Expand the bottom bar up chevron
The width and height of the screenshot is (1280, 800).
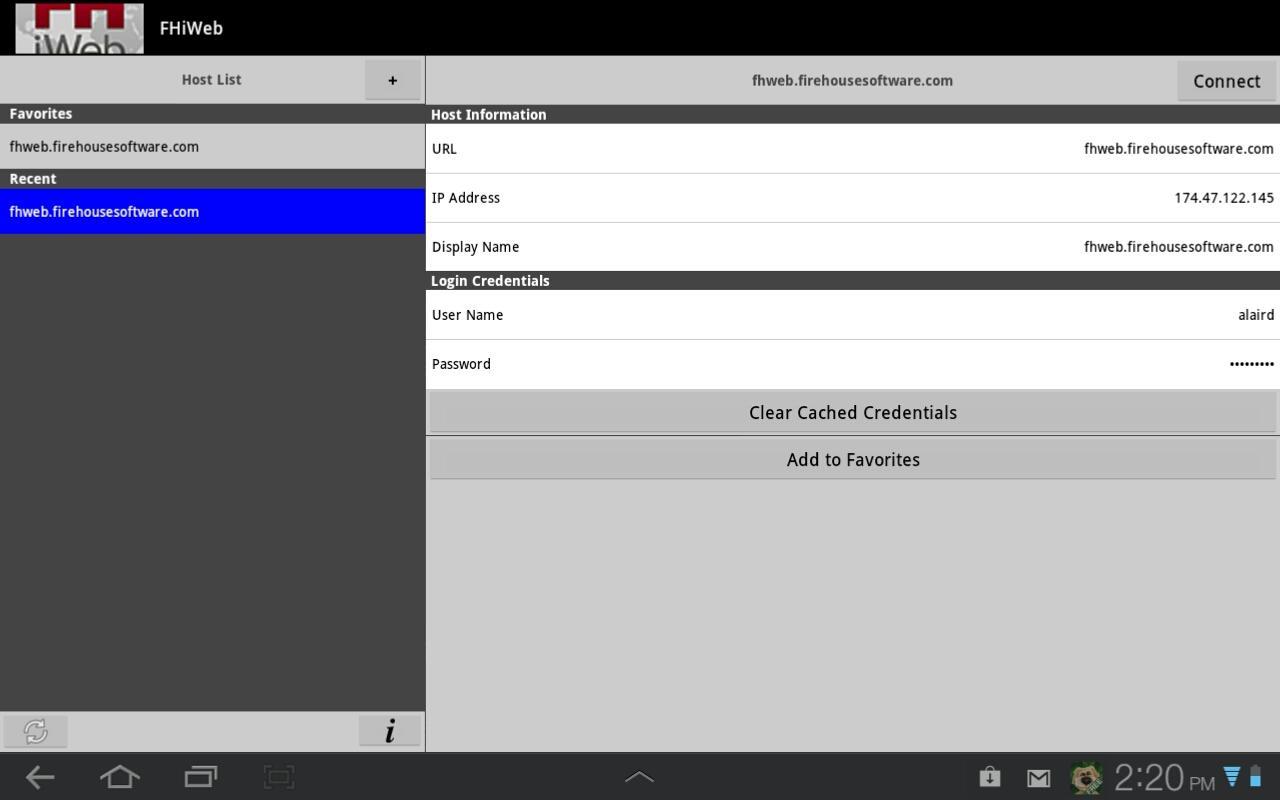tap(639, 777)
